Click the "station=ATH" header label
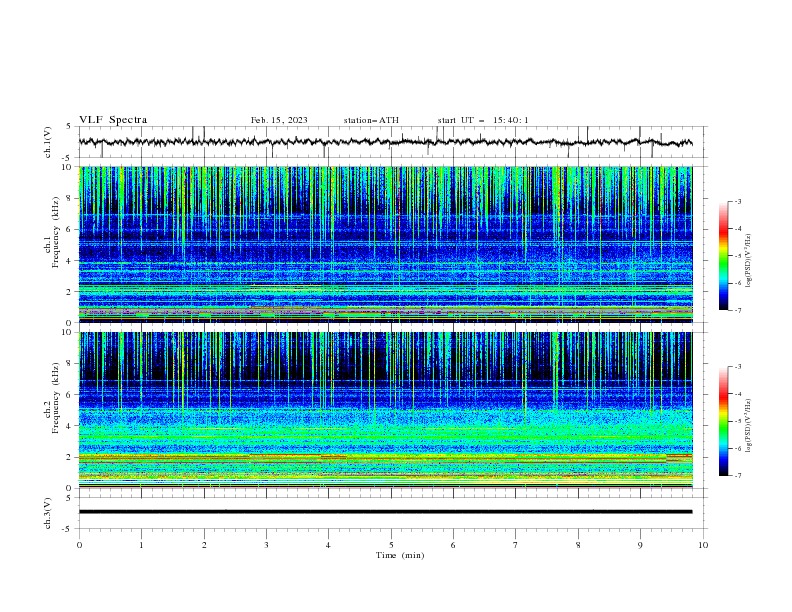Viewport: 792px width, 612px height. (371, 120)
